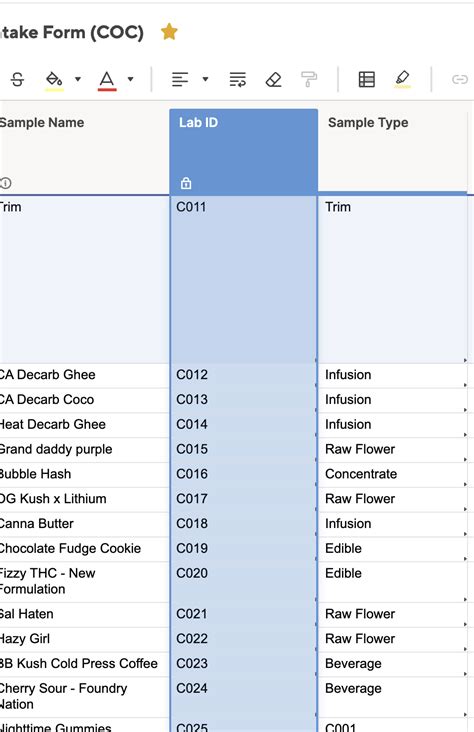474x732 pixels.
Task: Expand the text color dropdown arrow
Action: 131,79
